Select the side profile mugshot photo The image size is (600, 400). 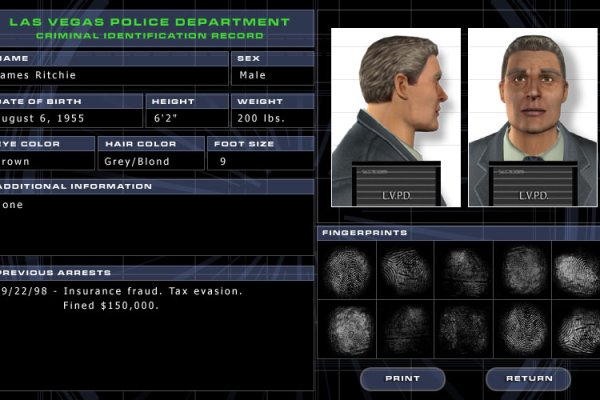[395, 117]
